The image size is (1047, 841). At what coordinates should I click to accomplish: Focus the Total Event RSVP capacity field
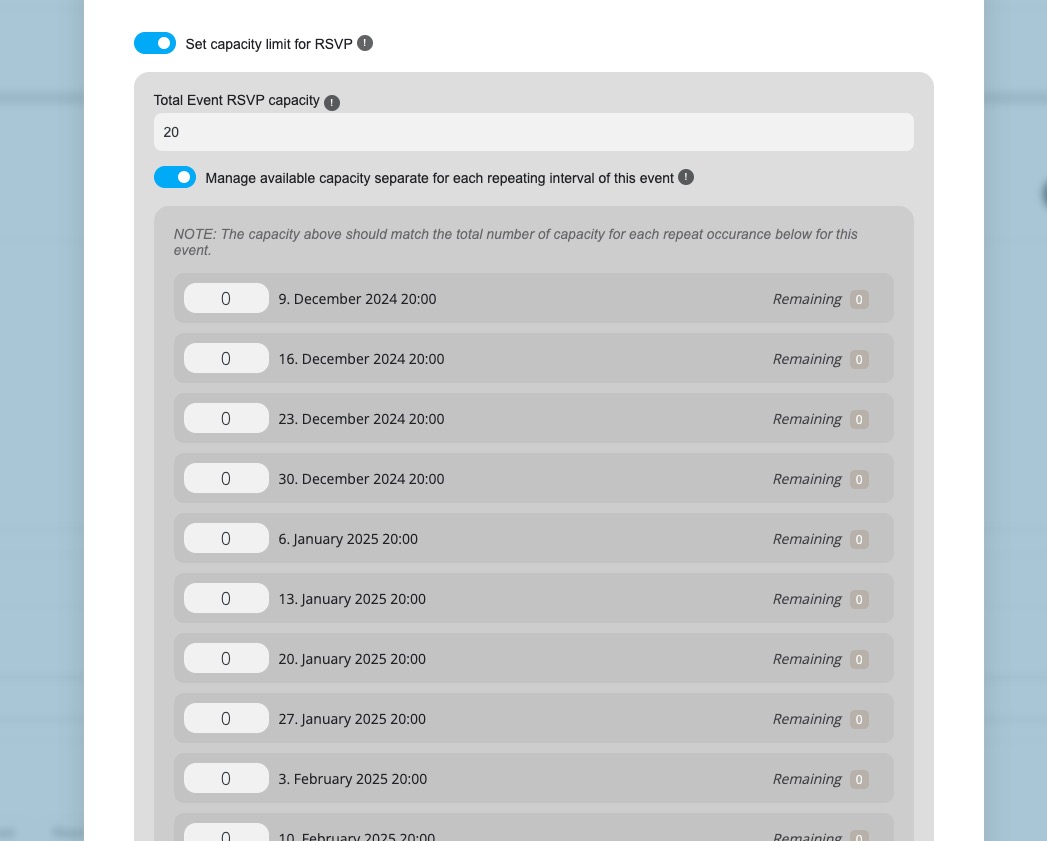tap(534, 132)
